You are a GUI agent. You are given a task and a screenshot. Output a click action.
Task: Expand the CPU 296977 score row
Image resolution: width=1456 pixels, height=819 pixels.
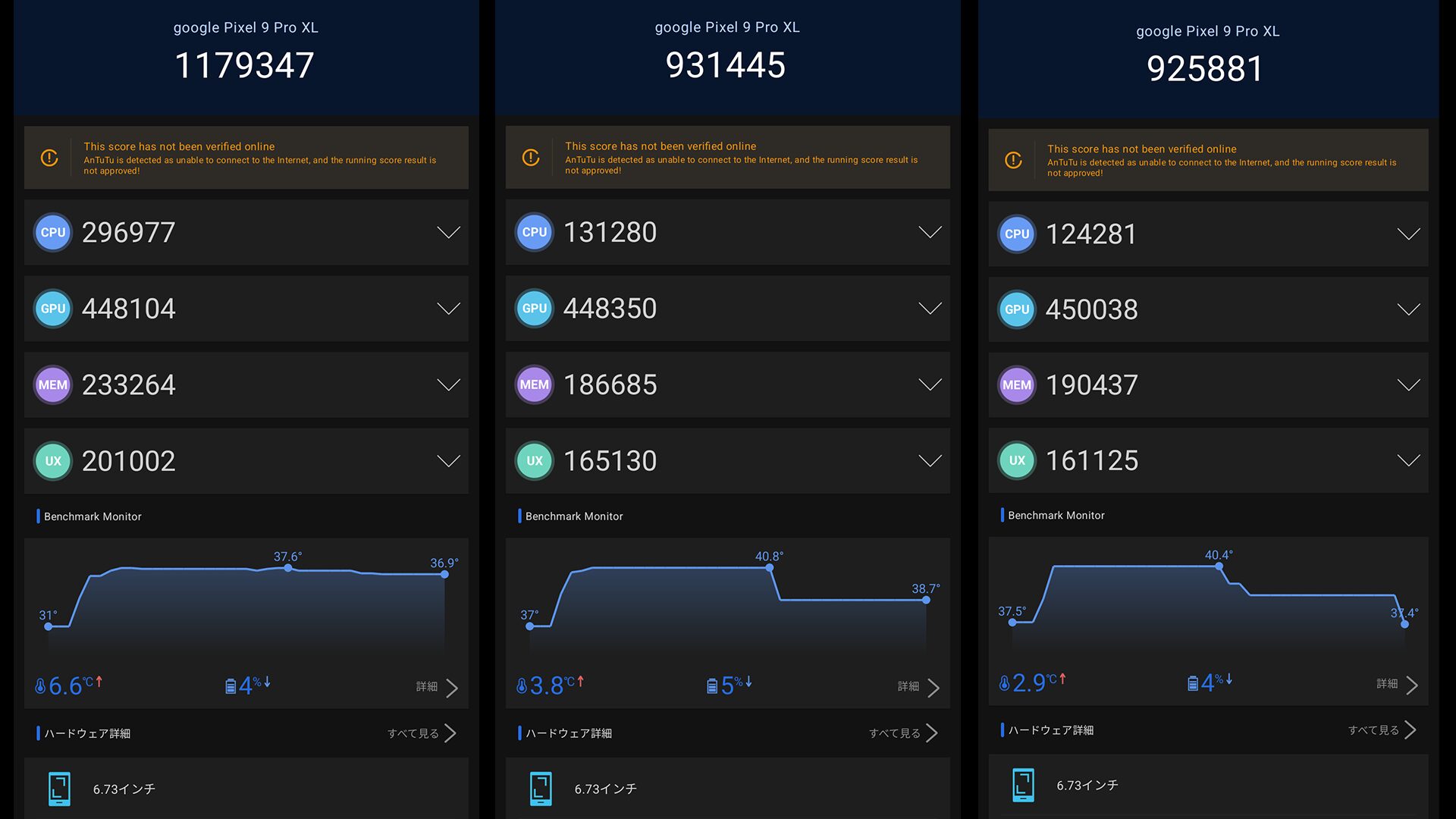pyautogui.click(x=448, y=233)
